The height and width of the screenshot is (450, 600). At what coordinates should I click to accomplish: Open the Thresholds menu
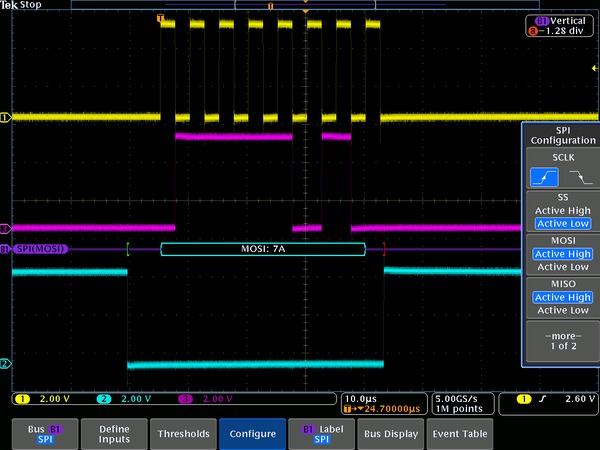coord(183,434)
